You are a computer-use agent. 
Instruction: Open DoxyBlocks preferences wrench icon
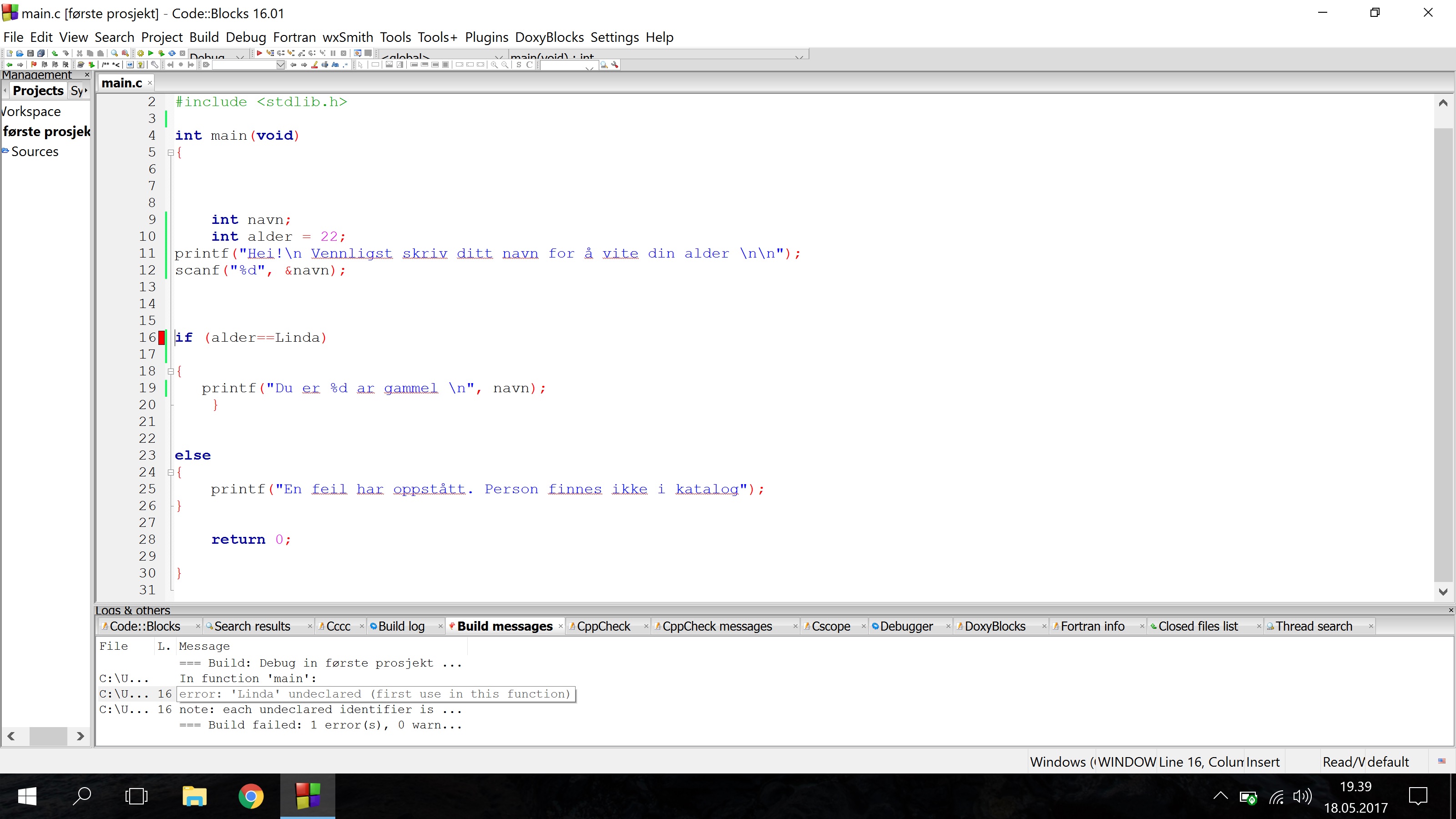(154, 65)
